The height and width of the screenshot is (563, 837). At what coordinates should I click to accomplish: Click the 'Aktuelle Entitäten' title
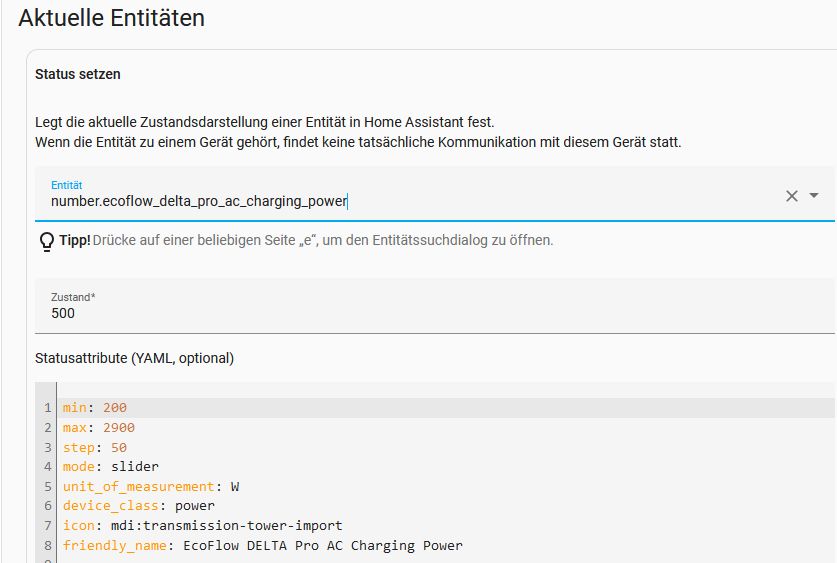pos(112,18)
